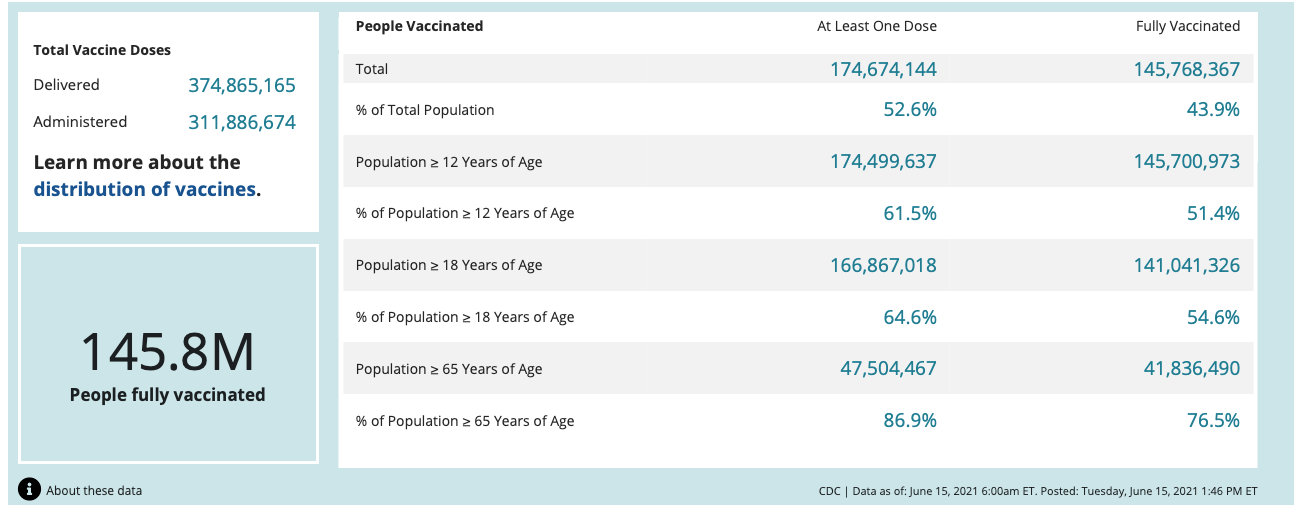Open the About these data link
This screenshot has width=1294, height=505.
pos(94,491)
